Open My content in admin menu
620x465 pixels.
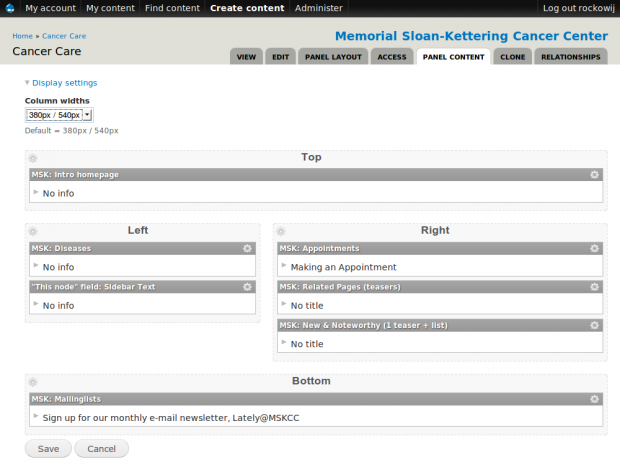(110, 8)
